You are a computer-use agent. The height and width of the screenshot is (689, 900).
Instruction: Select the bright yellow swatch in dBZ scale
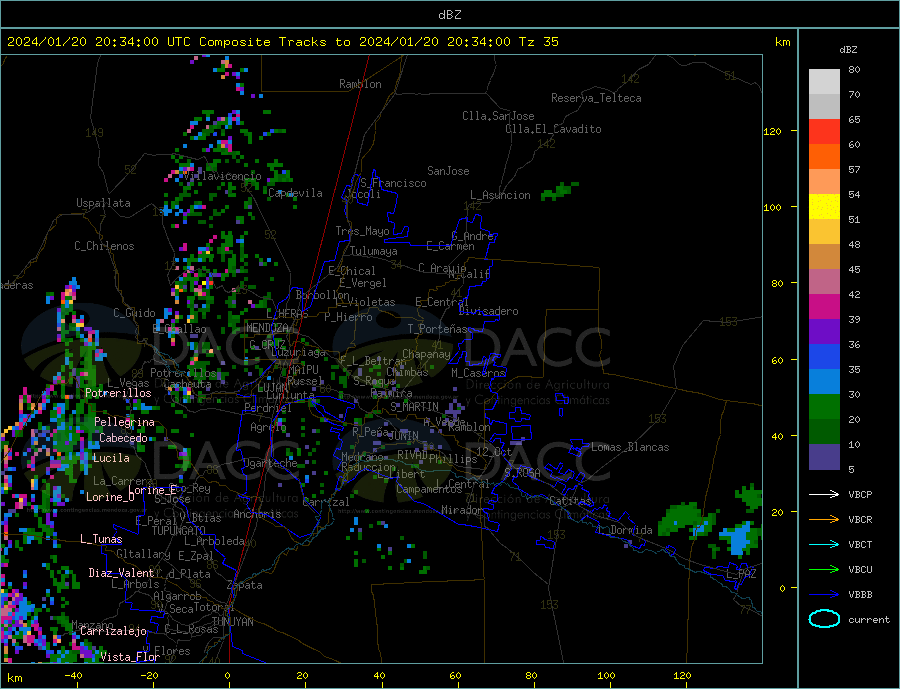click(824, 207)
